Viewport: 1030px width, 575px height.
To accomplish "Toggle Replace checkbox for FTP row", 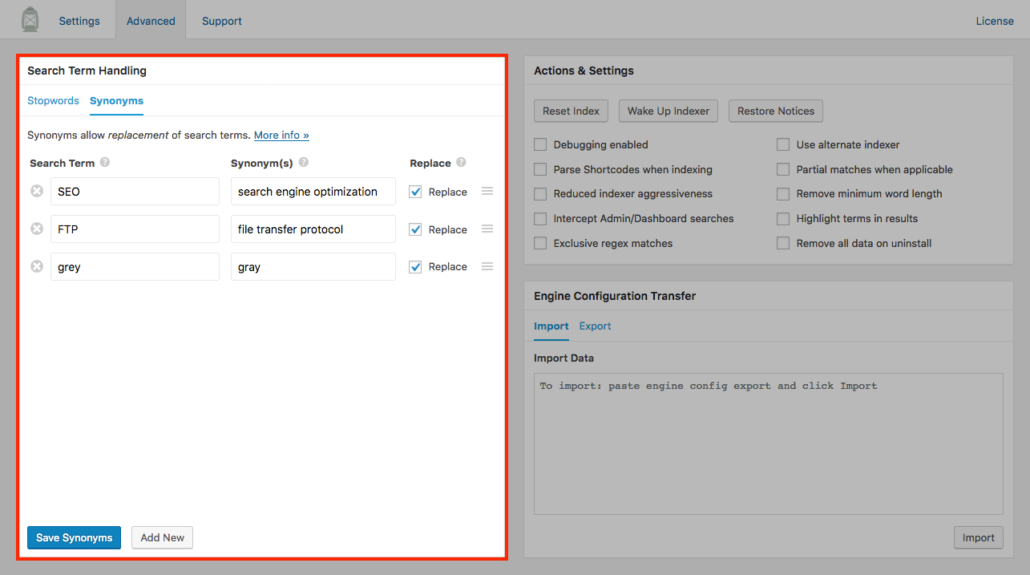I will (415, 229).
